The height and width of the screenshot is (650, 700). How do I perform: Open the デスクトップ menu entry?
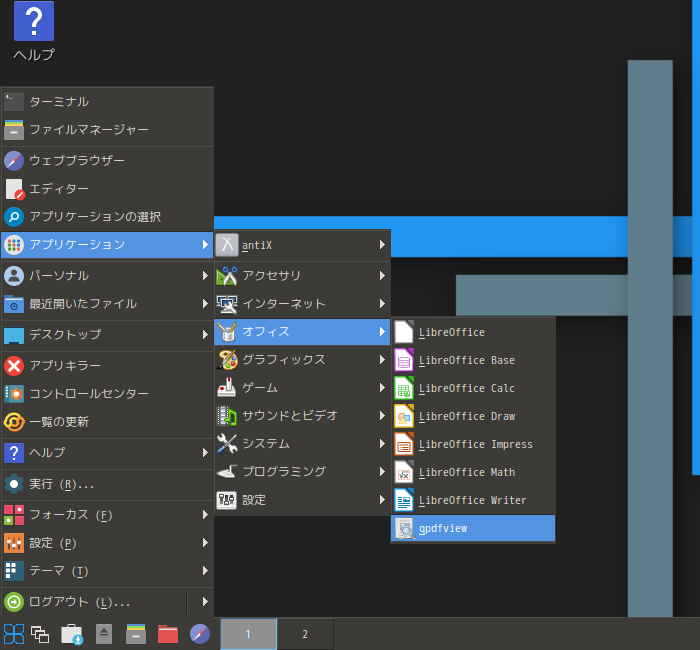(x=107, y=335)
